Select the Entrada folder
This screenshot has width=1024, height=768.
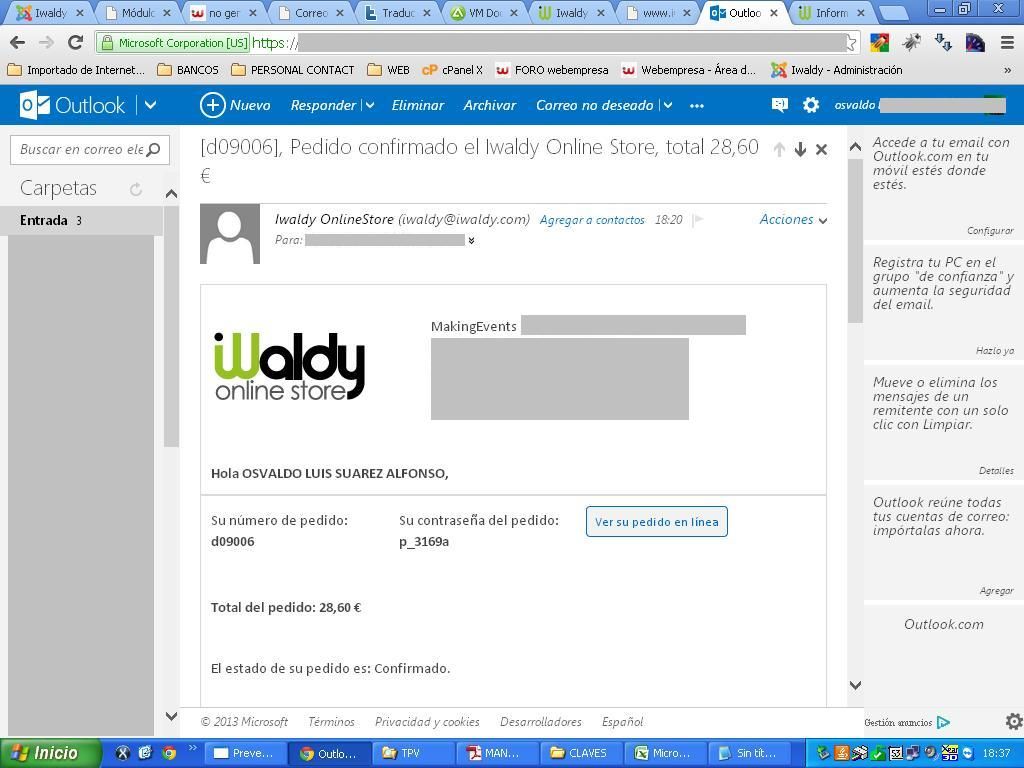tap(81, 220)
